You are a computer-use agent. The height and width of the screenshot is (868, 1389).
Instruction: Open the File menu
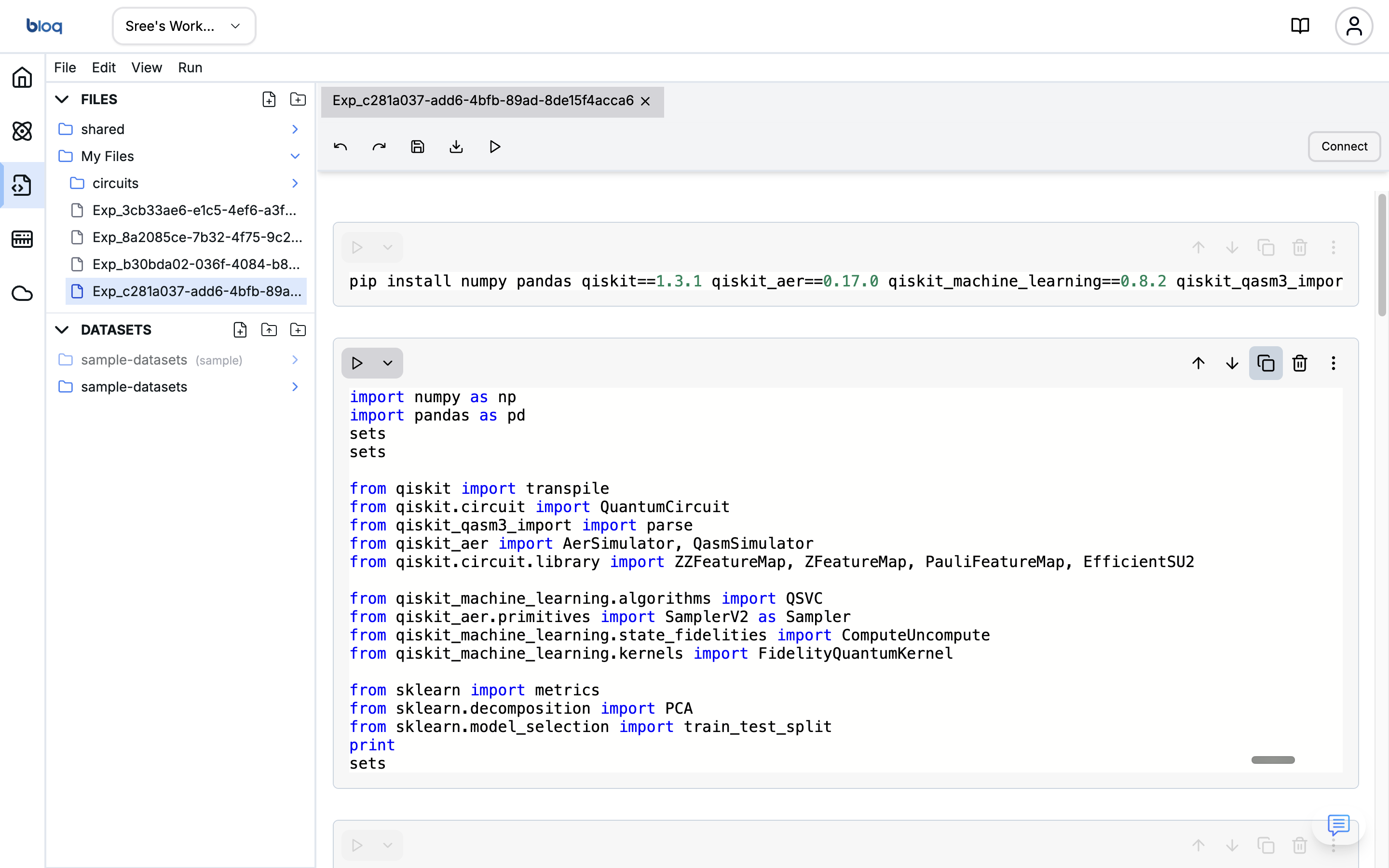click(x=65, y=68)
